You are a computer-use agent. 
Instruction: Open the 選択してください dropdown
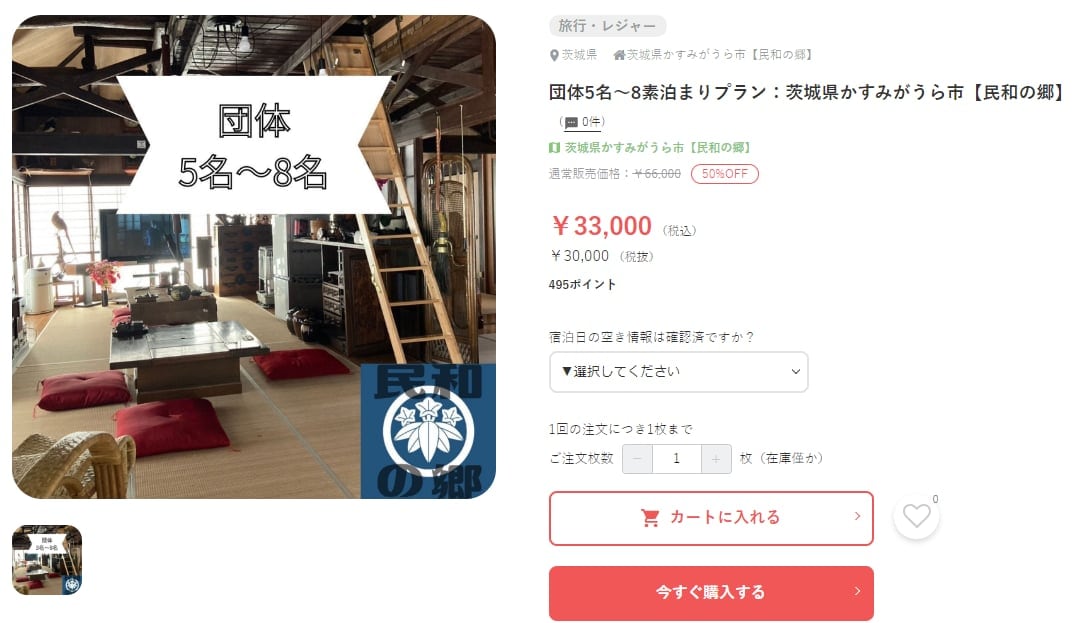tap(678, 372)
